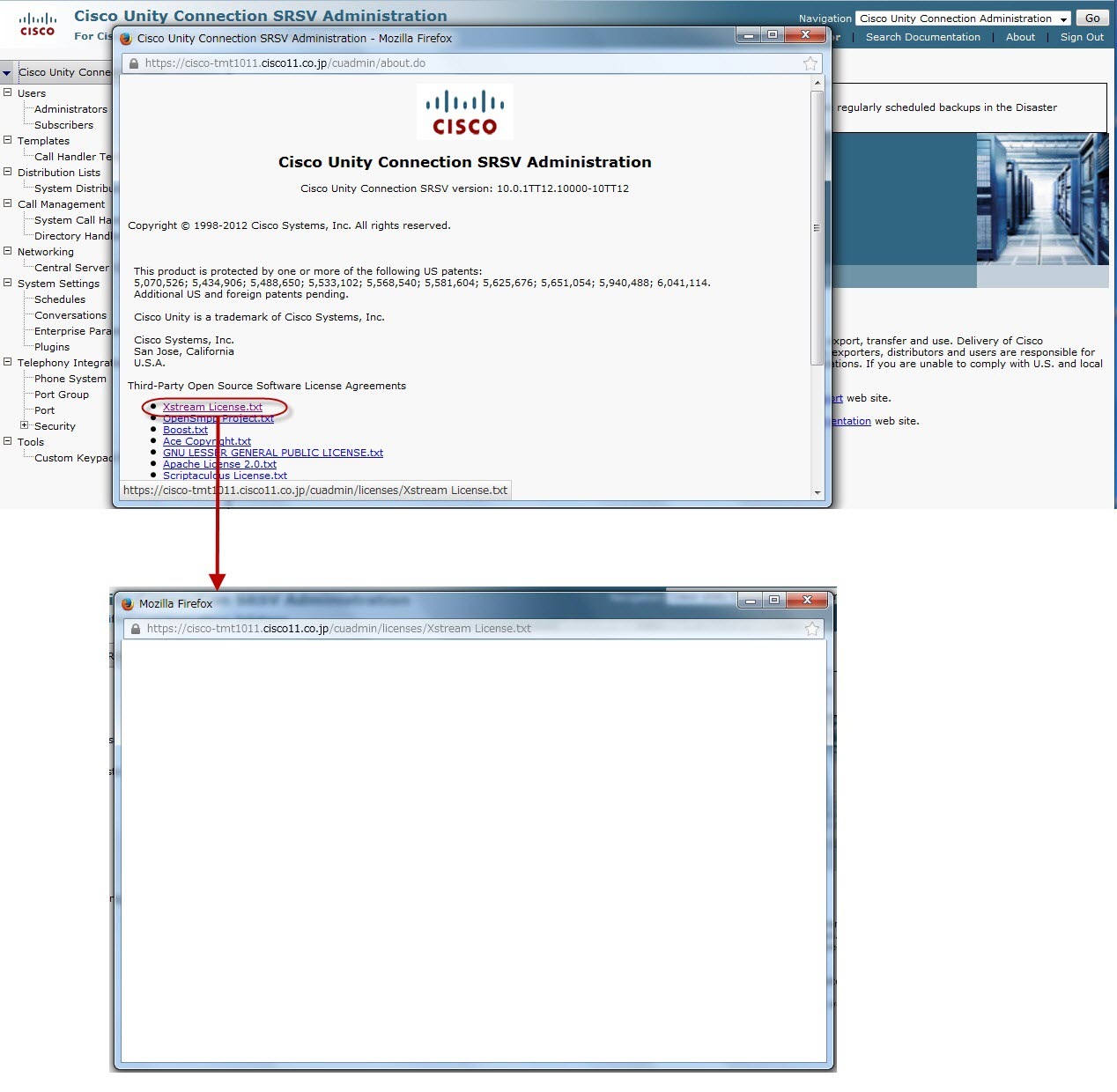This screenshot has height=1092, width=1117.
Task: Click the bookmark star in the license window address bar
Action: [811, 629]
